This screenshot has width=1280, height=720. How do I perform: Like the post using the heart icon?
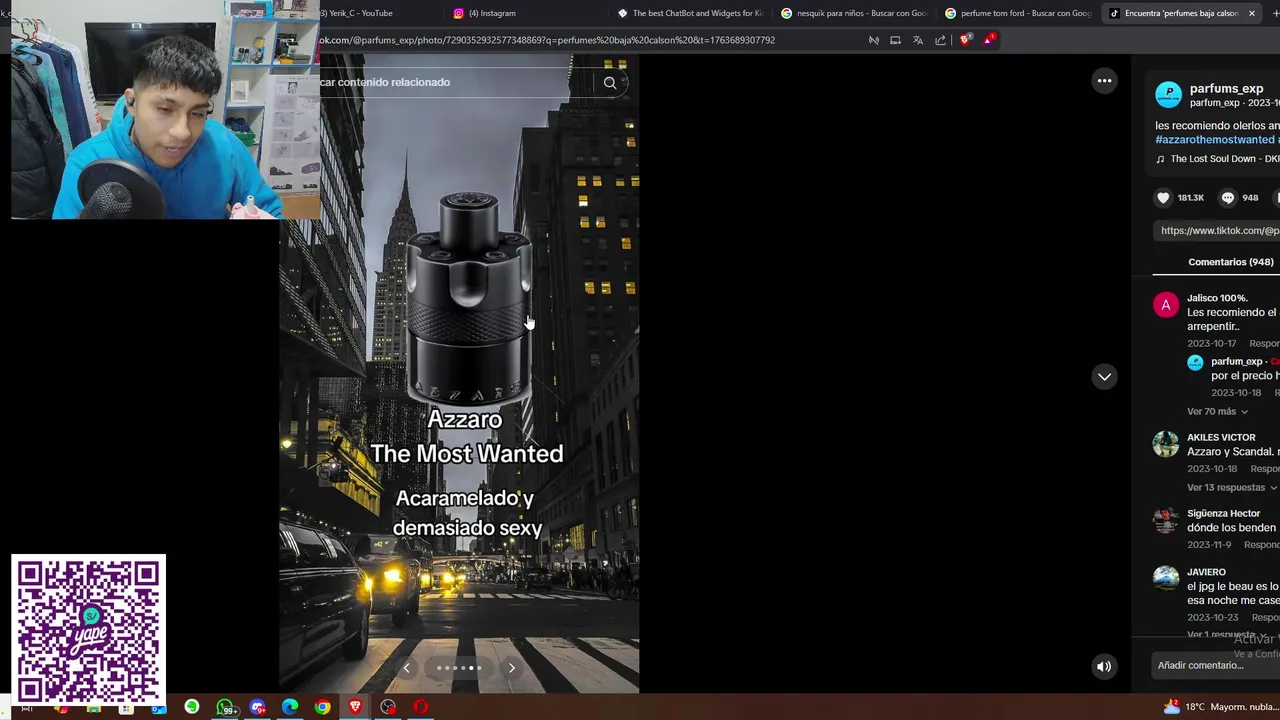(x=1163, y=198)
